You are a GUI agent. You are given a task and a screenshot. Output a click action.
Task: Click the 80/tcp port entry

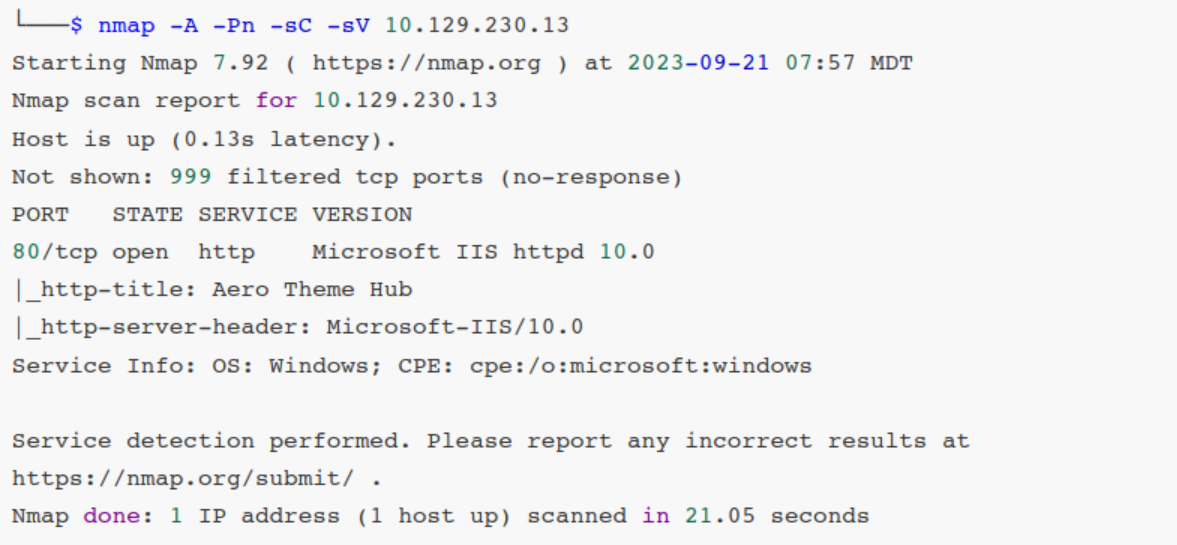54,252
